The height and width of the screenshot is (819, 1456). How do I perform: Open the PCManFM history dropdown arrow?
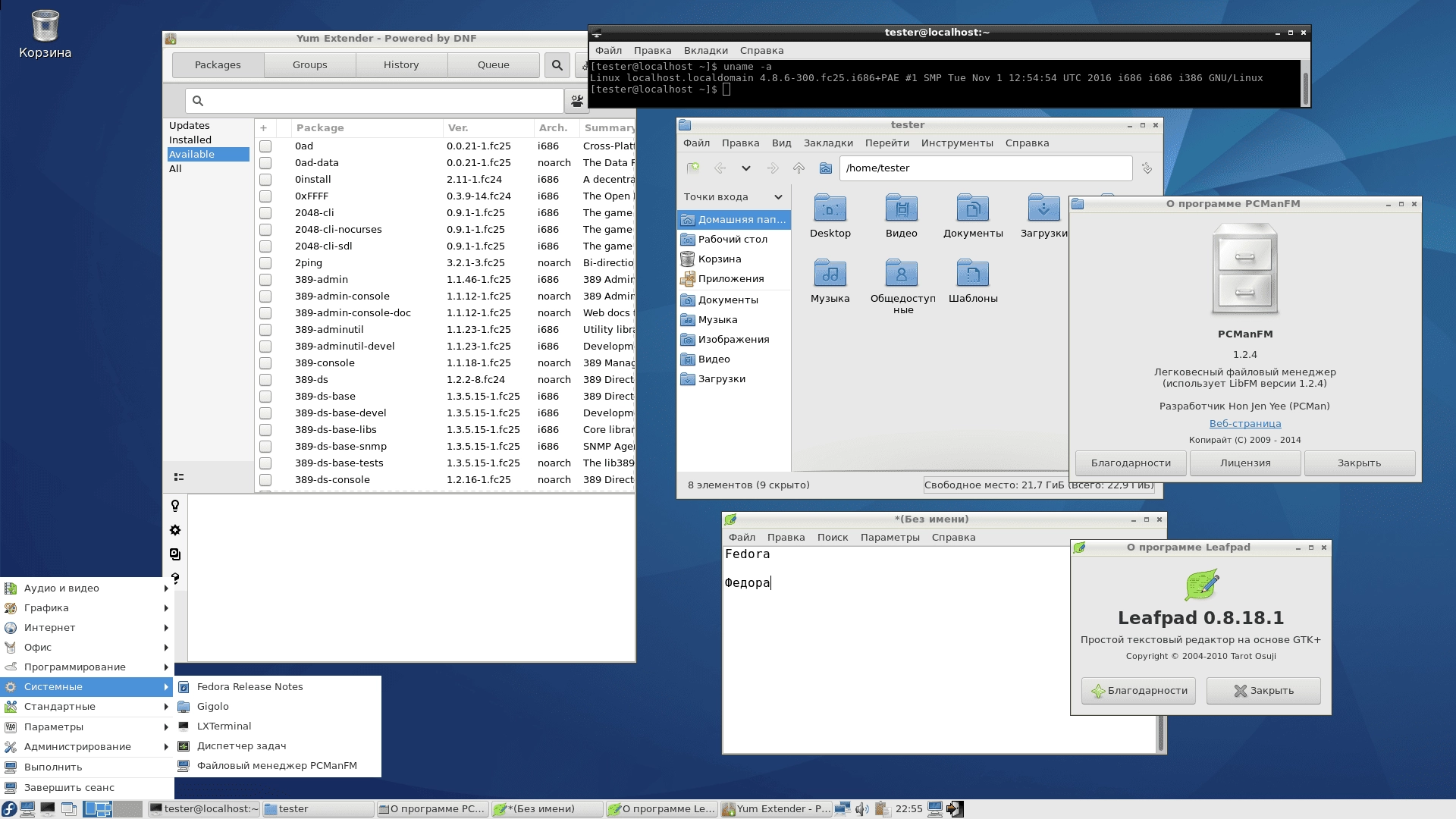click(746, 168)
